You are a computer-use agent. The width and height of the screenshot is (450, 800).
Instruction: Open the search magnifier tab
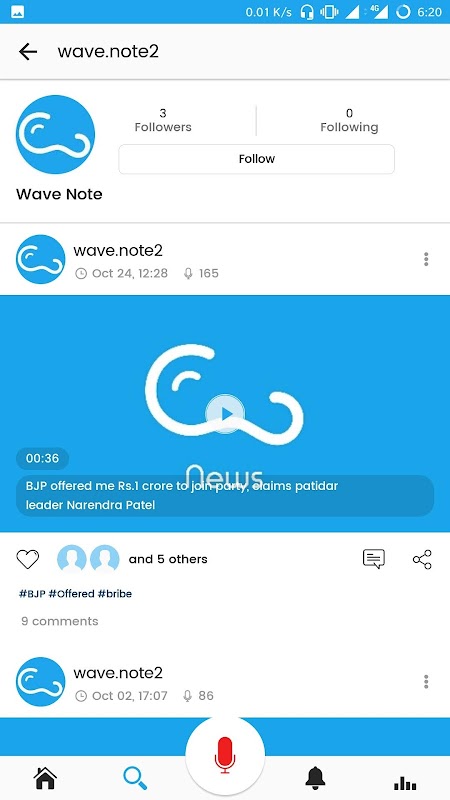point(135,779)
